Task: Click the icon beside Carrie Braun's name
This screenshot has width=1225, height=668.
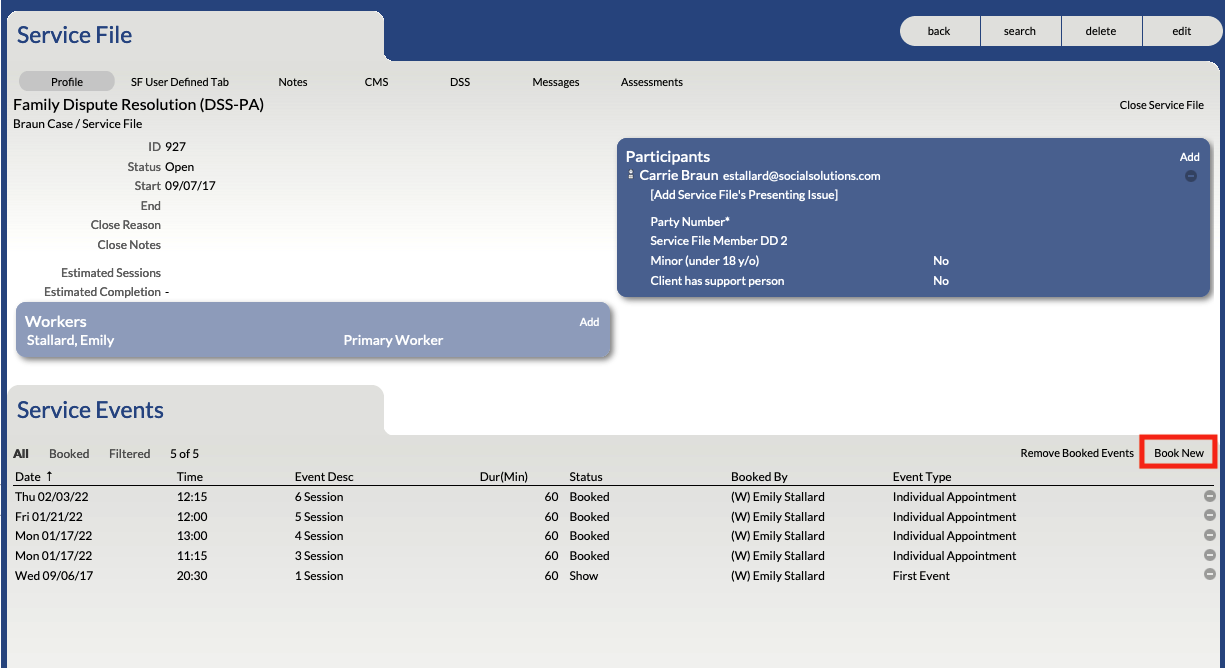Action: (630, 175)
